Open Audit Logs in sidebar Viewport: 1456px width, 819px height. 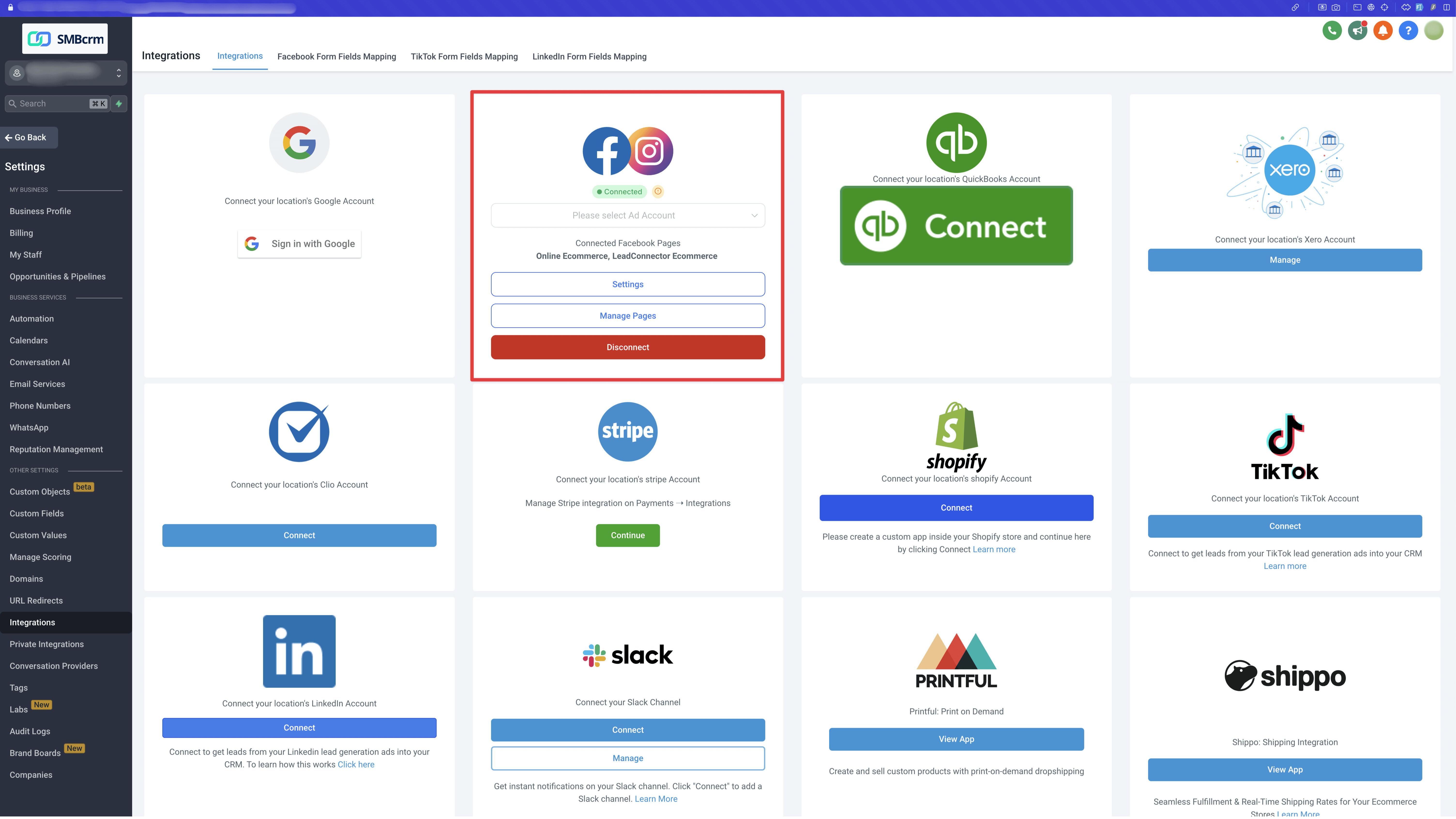[30, 731]
